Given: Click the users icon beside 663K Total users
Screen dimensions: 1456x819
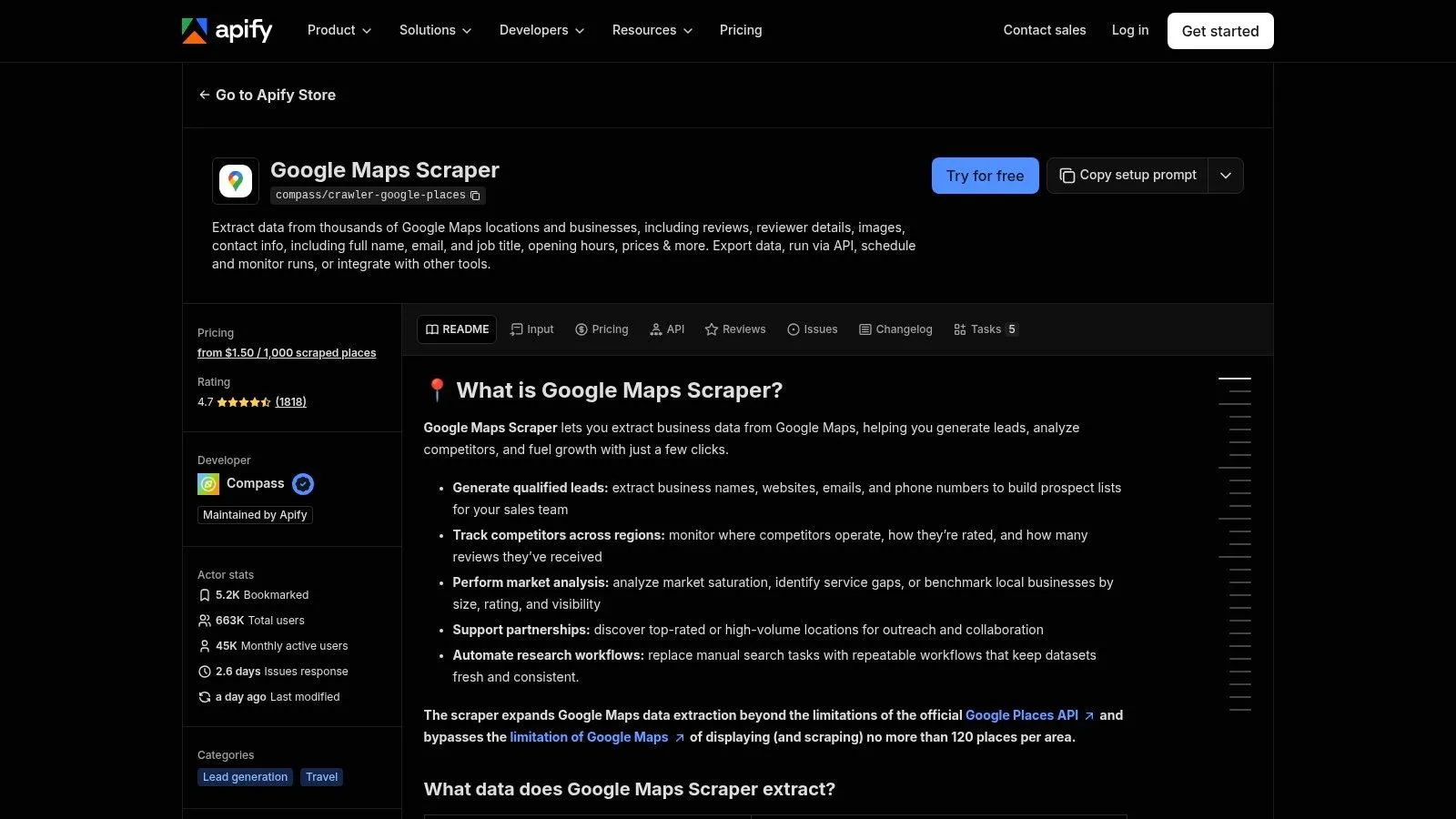Looking at the screenshot, I should [205, 621].
